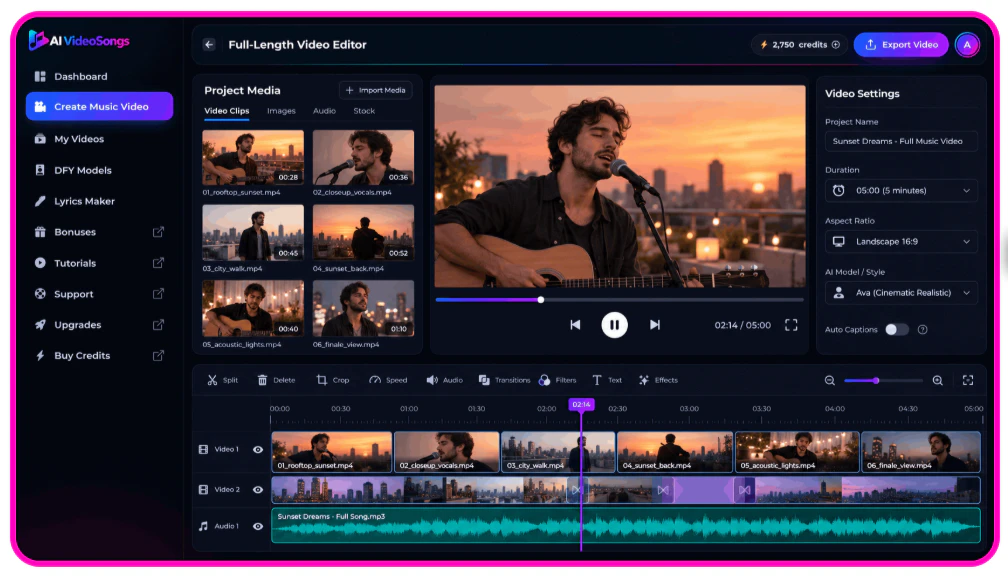Click the 02:14 playhead marker
The height and width of the screenshot is (580, 1008).
click(581, 404)
